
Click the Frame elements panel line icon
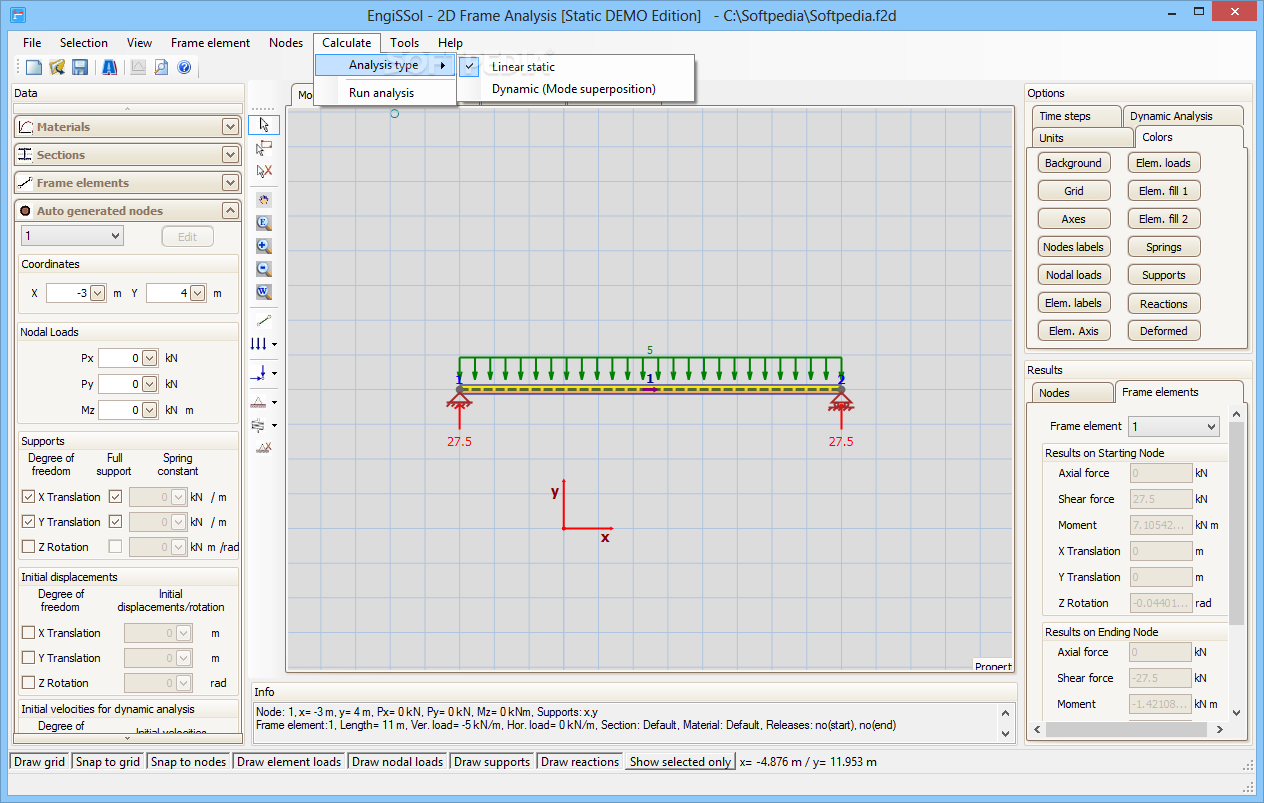coord(26,183)
